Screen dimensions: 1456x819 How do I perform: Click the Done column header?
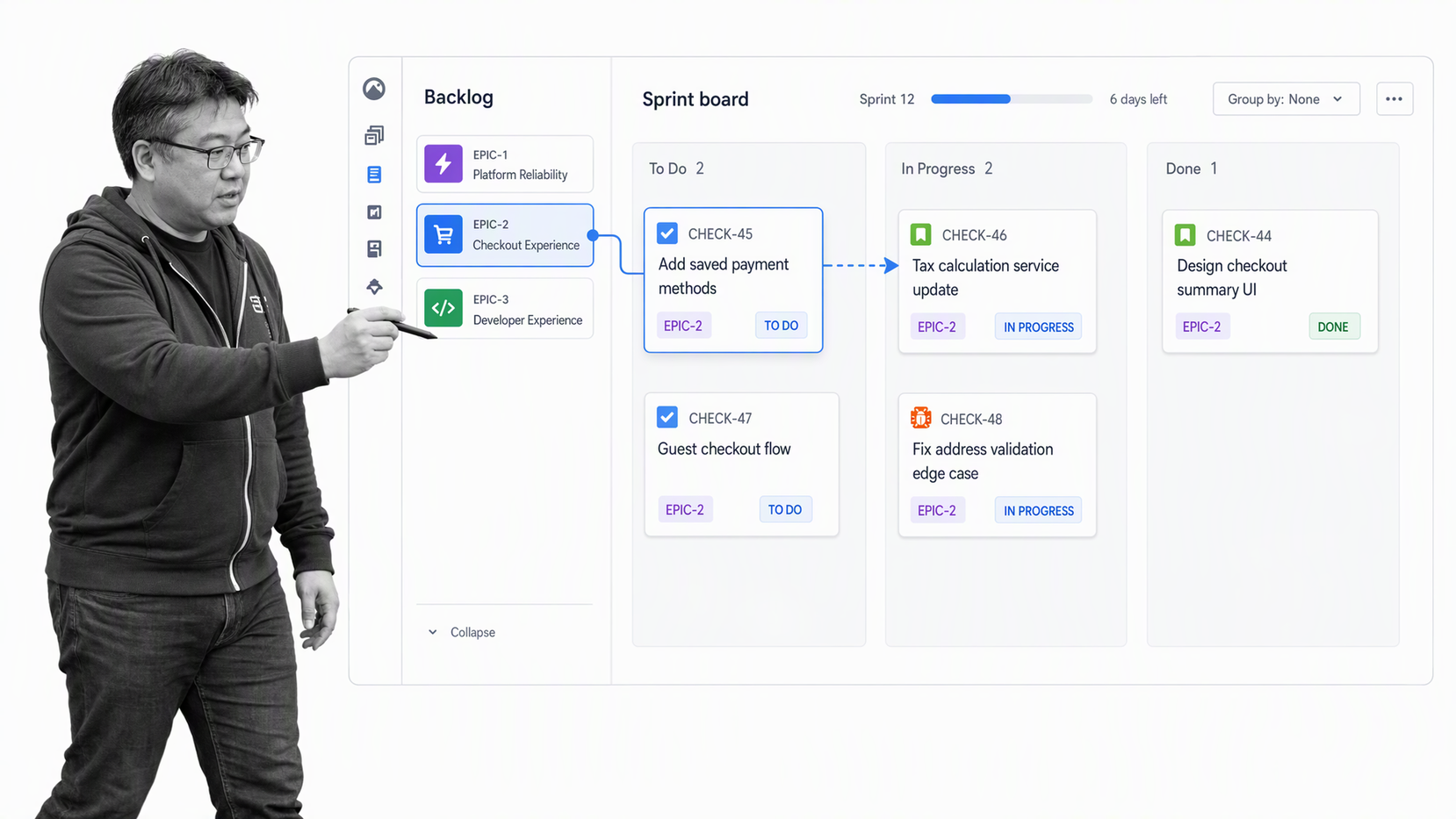[1191, 169]
